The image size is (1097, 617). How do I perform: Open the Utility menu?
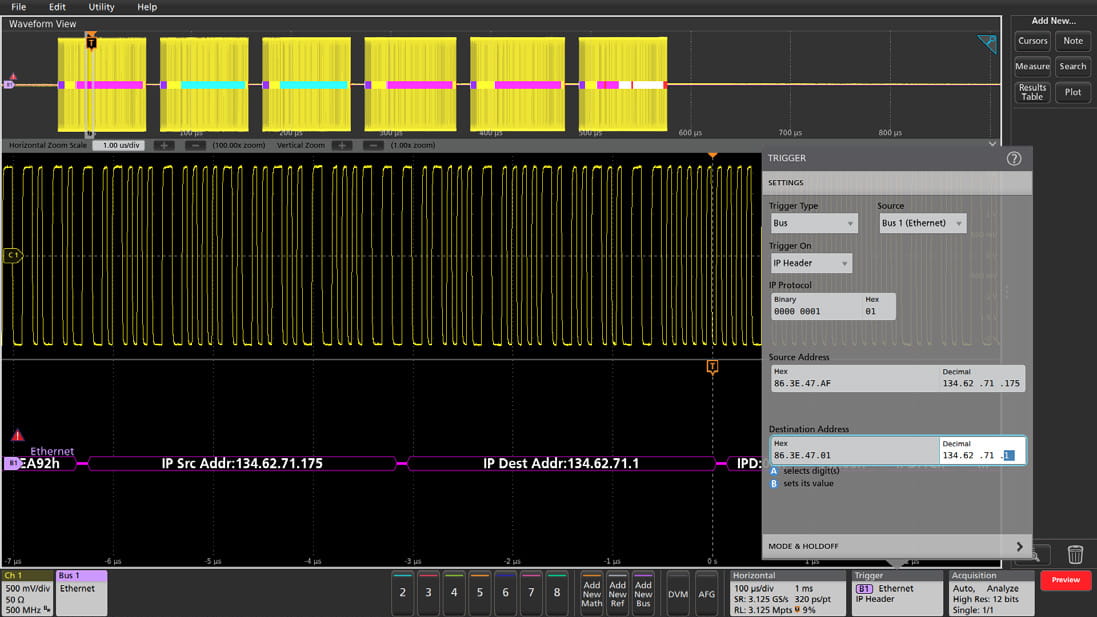[101, 7]
